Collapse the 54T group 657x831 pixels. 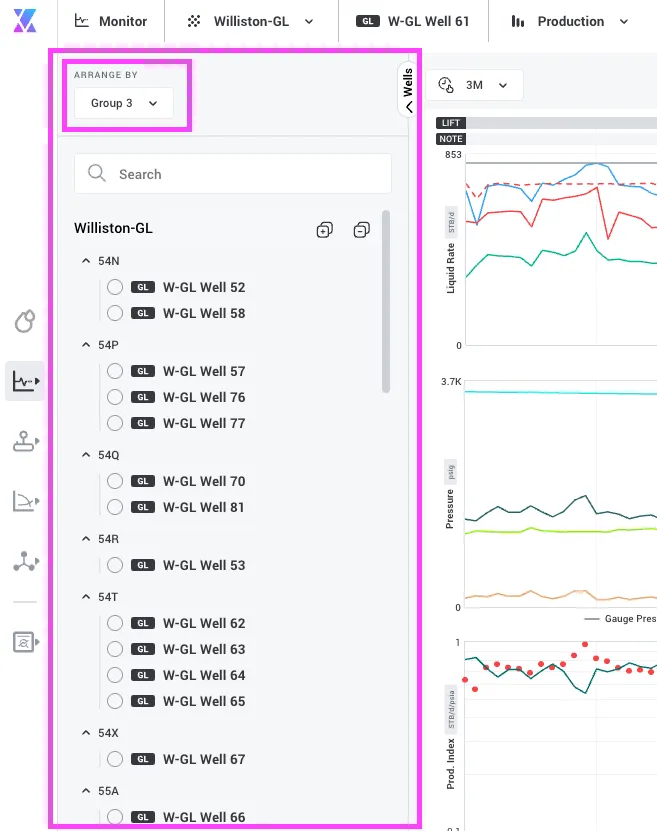86,597
